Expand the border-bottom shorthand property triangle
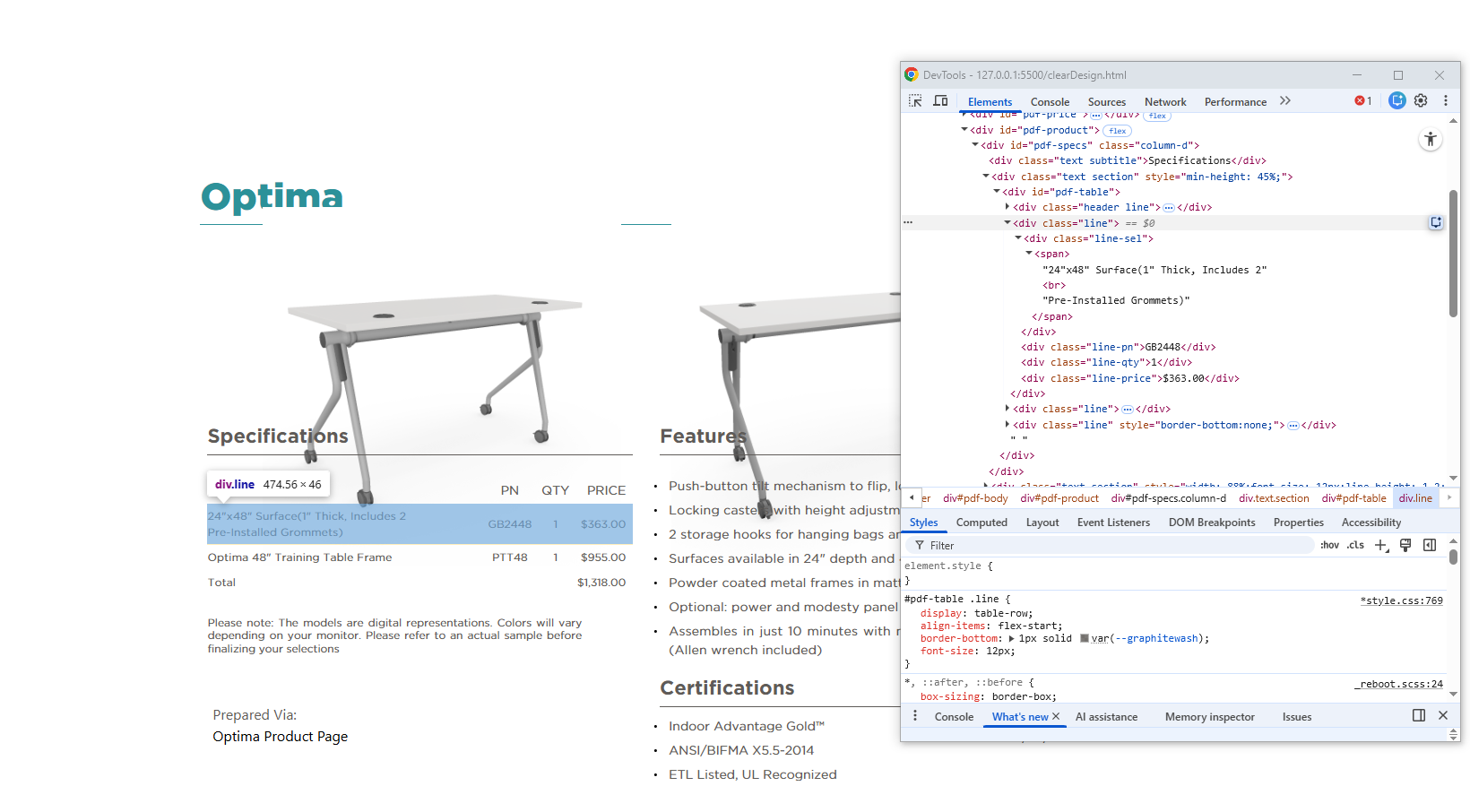Viewport: 1470px width, 812px height. [x=1012, y=639]
